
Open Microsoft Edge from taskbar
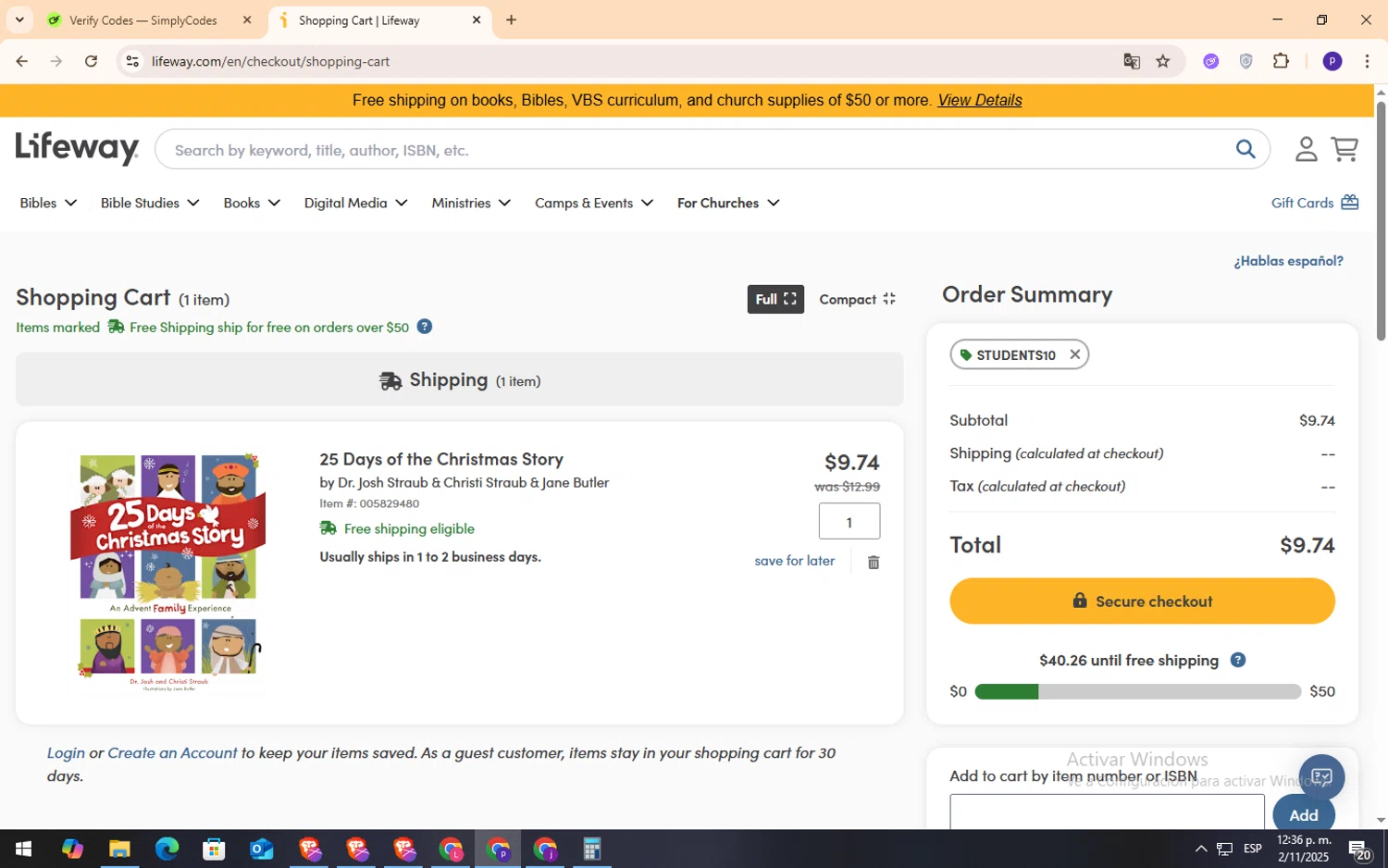[167, 849]
